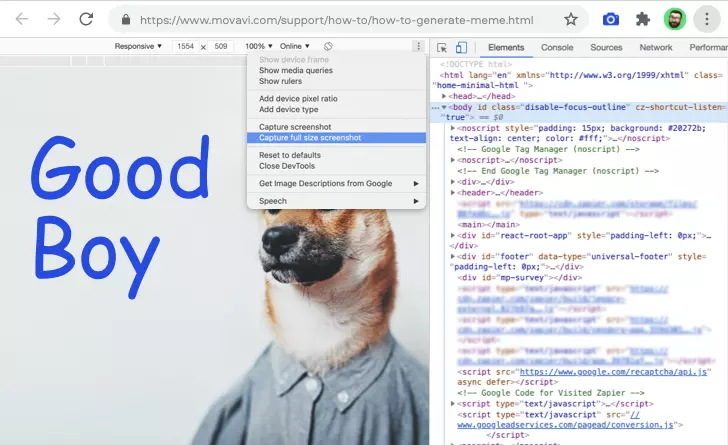
Task: Collapse the body element node
Action: 444,107
